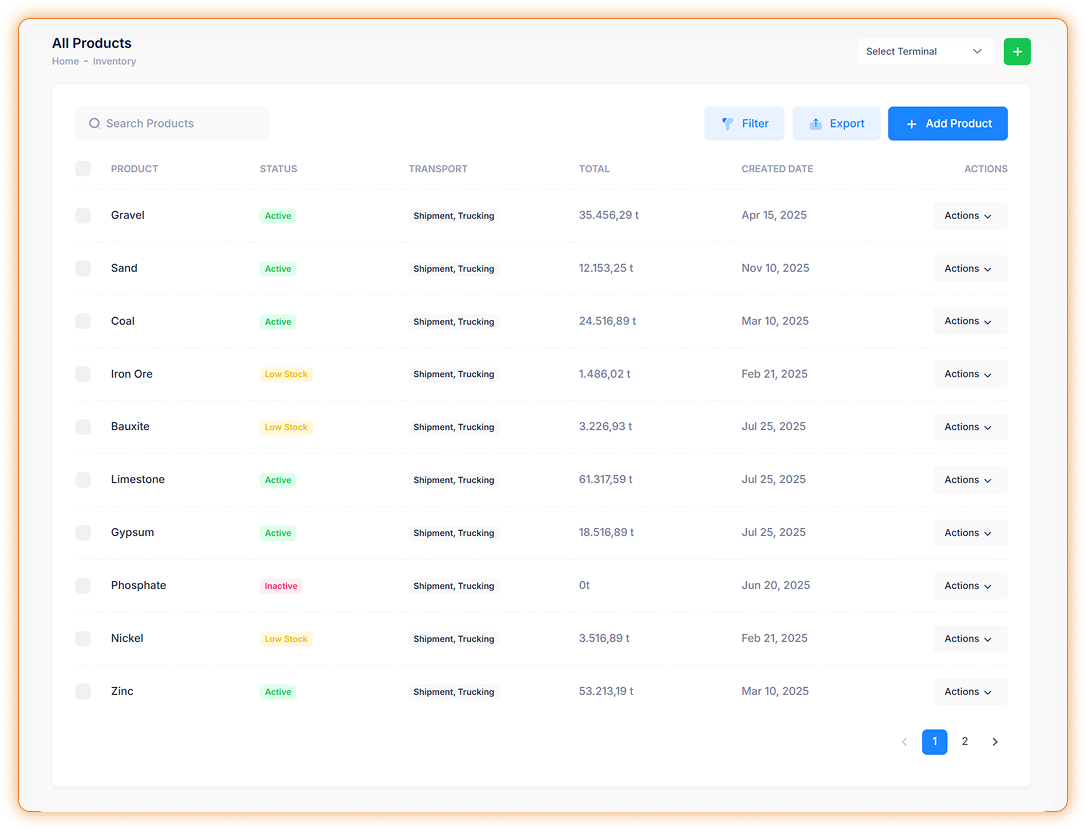The image size is (1086, 830).
Task: Focus the Search Products field
Action: coord(180,124)
